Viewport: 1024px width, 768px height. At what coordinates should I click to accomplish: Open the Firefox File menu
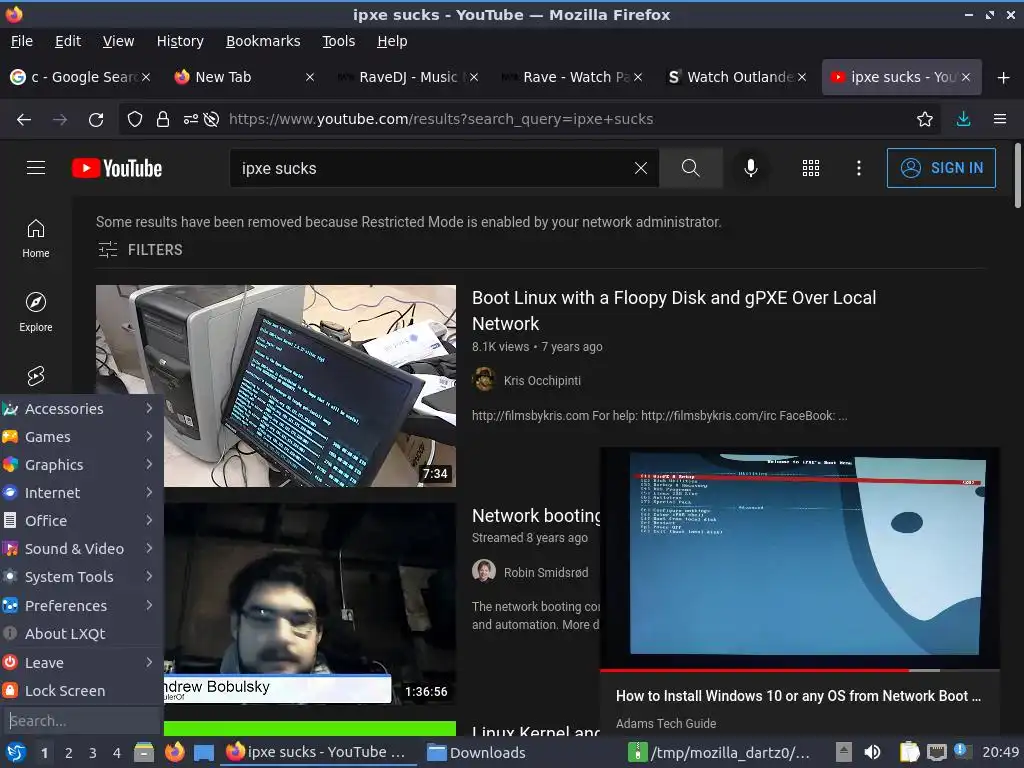click(22, 41)
